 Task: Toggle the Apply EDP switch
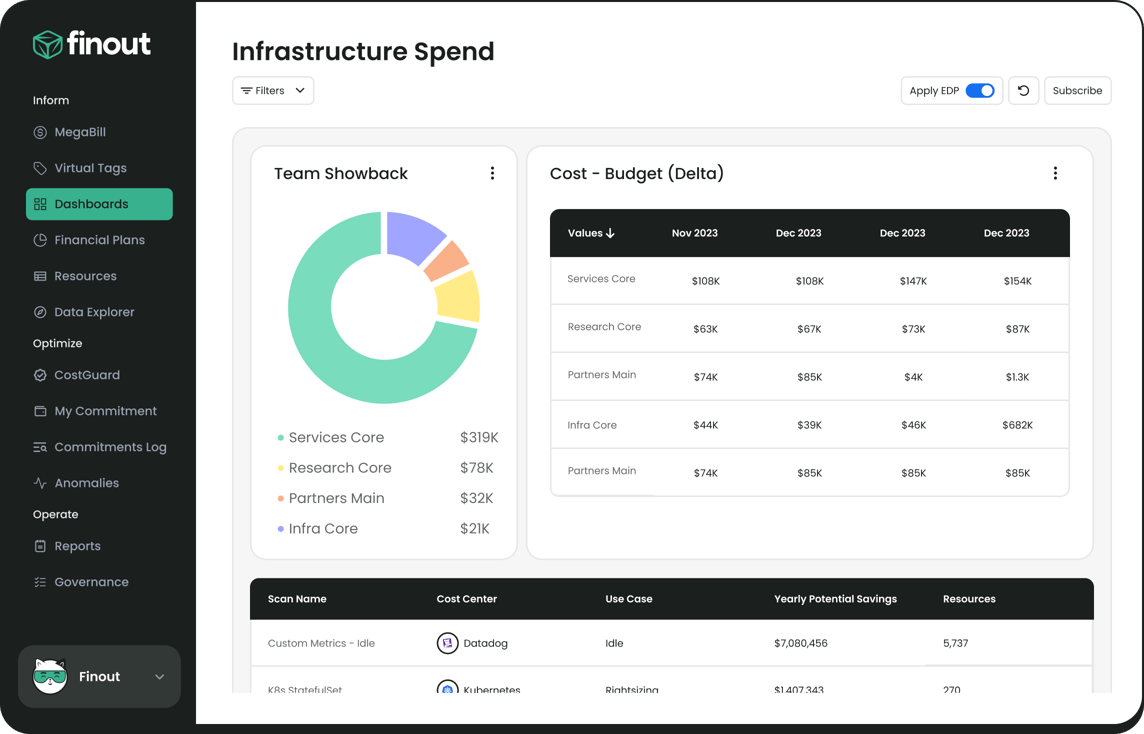tap(980, 91)
